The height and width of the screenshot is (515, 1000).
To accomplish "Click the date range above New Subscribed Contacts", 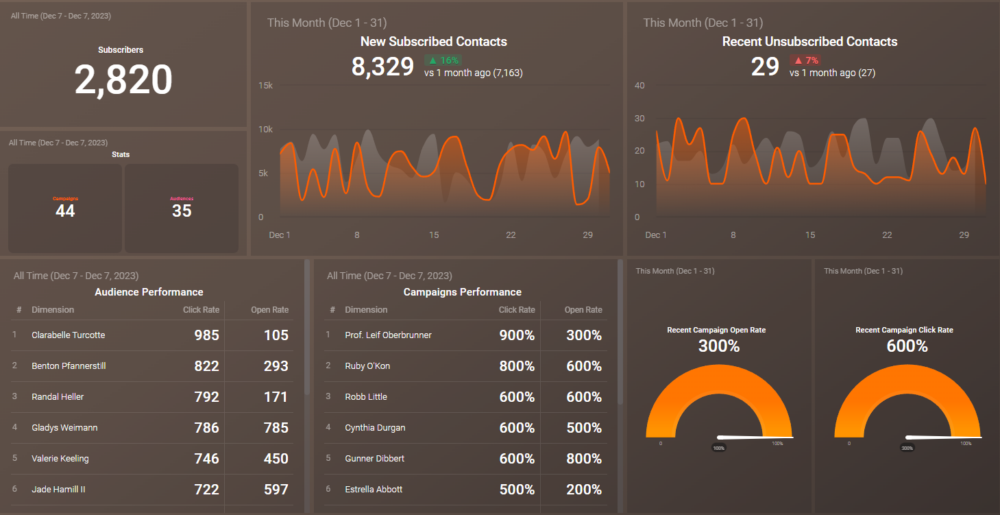I will [x=327, y=23].
